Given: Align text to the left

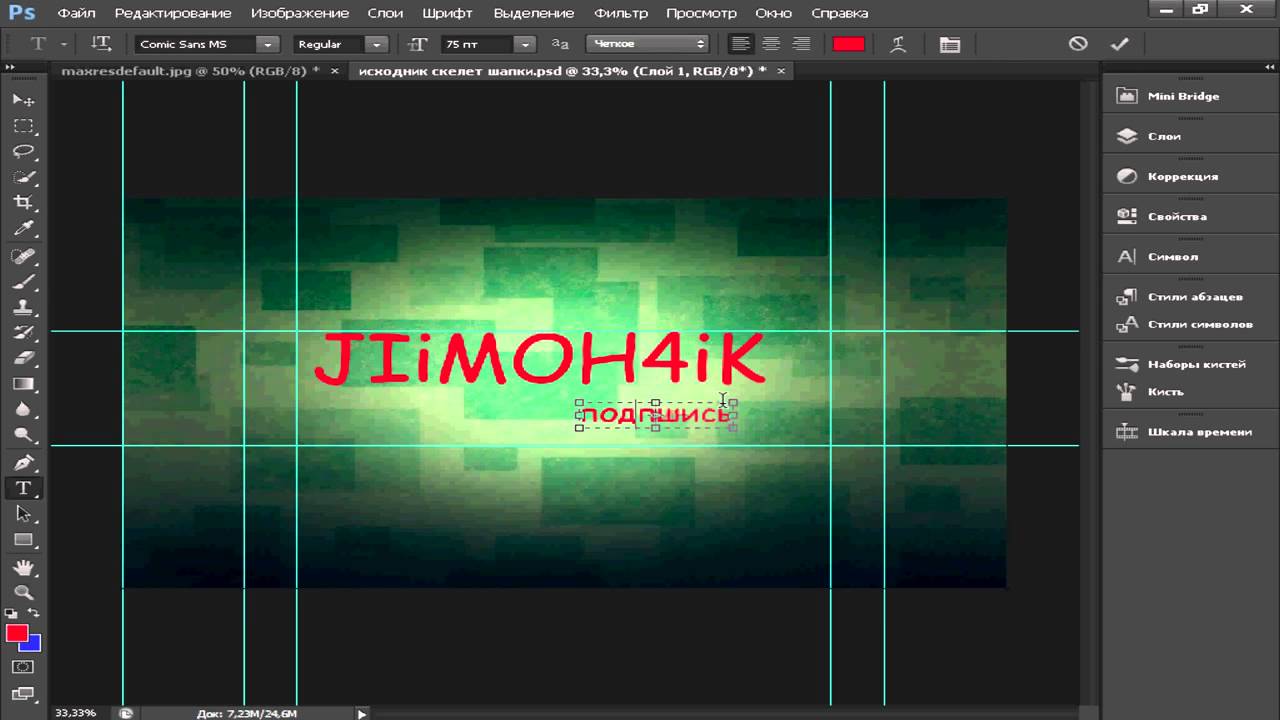Looking at the screenshot, I should click(741, 44).
